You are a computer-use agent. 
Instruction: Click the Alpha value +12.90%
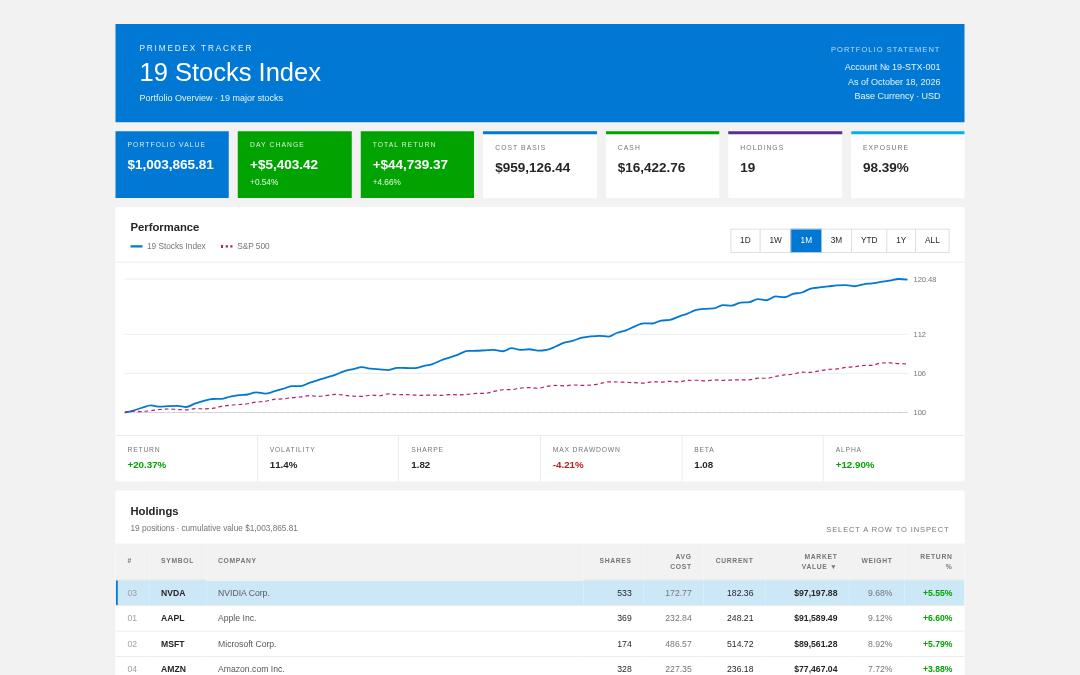855,465
